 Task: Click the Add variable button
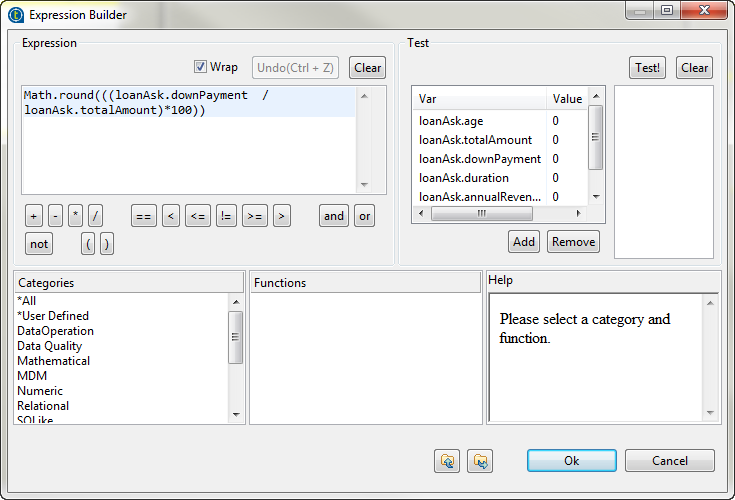[523, 242]
